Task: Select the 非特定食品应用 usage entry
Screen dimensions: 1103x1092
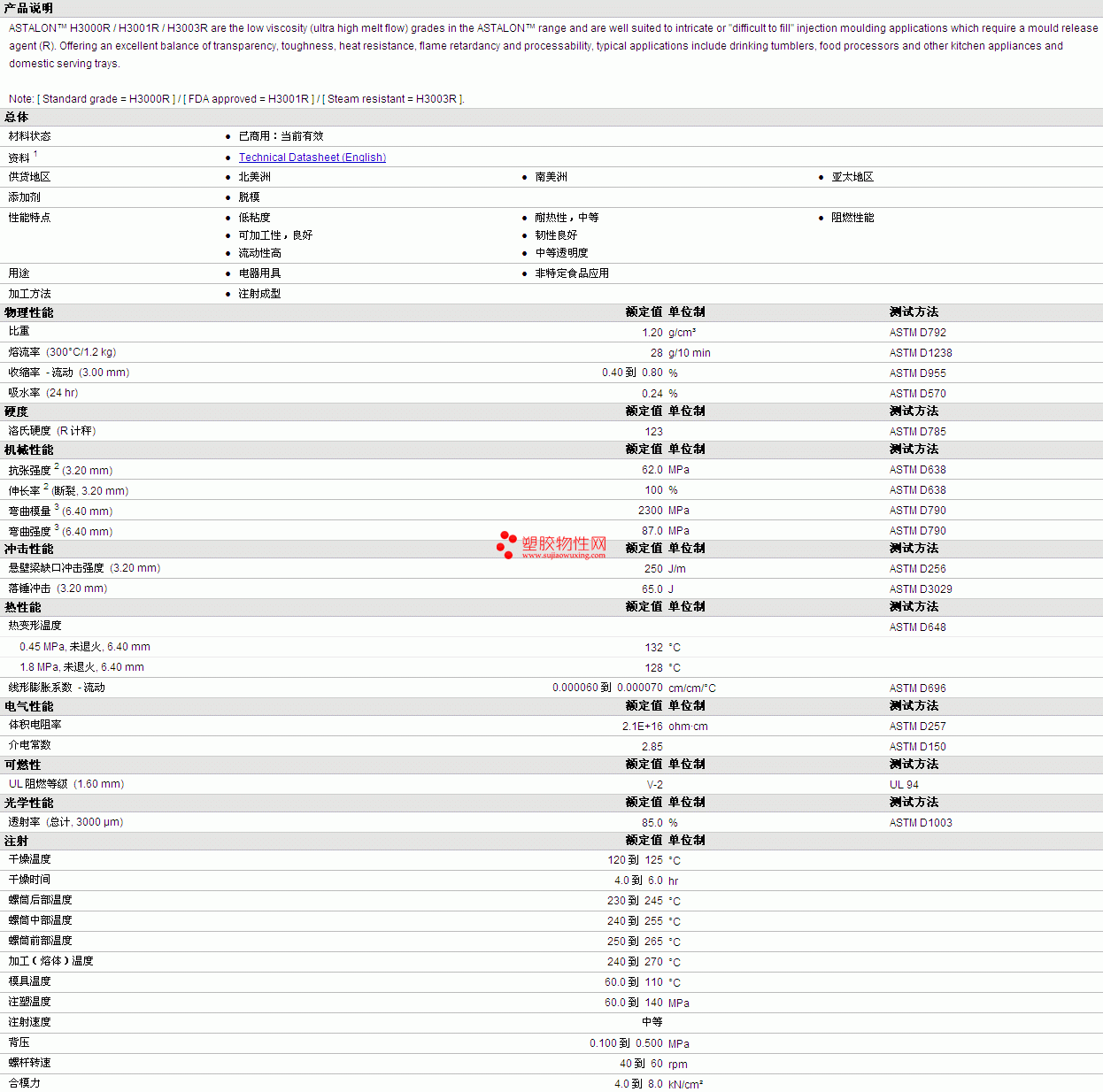Action: click(572, 273)
